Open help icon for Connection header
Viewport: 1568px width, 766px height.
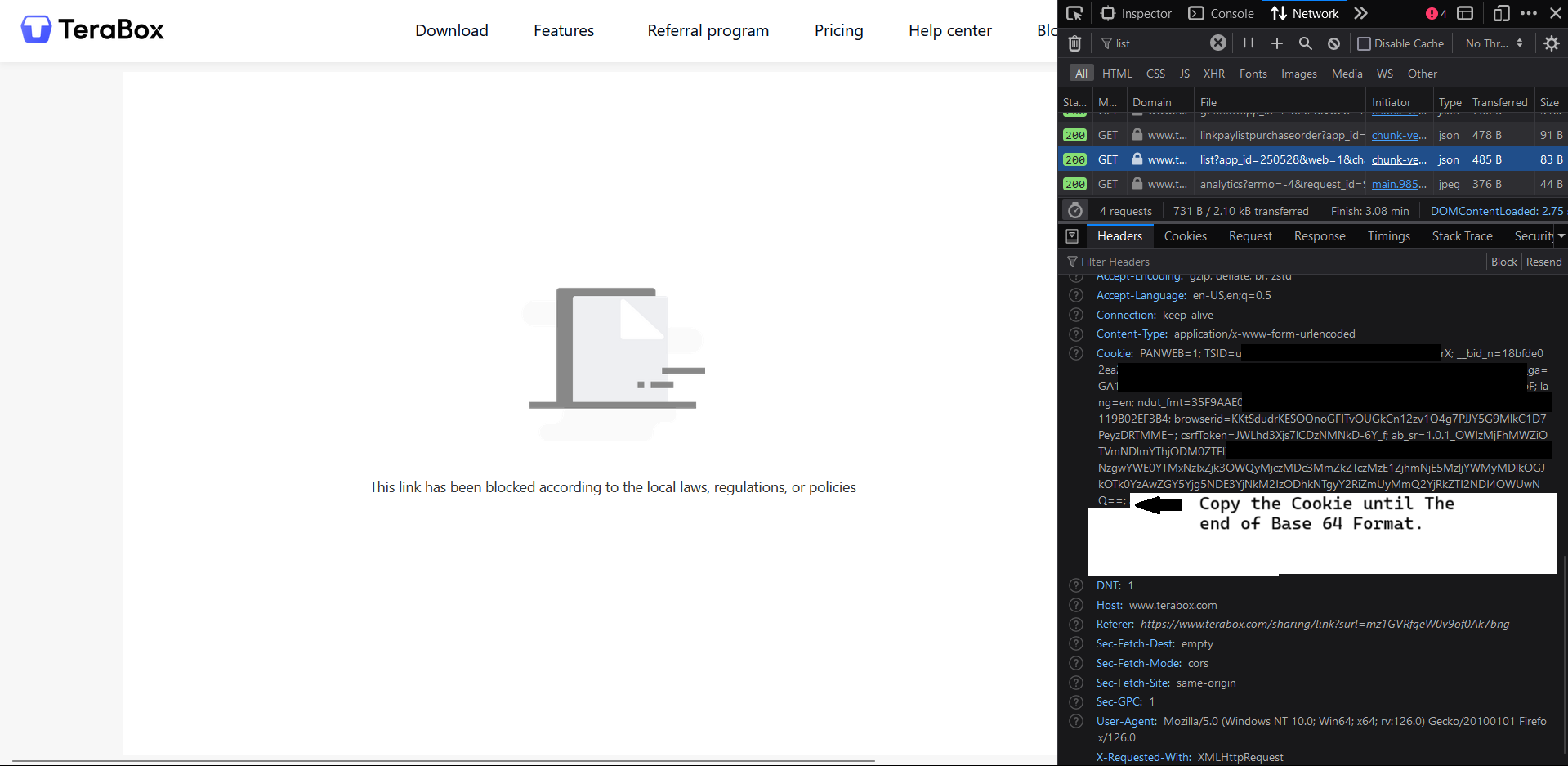click(x=1076, y=315)
